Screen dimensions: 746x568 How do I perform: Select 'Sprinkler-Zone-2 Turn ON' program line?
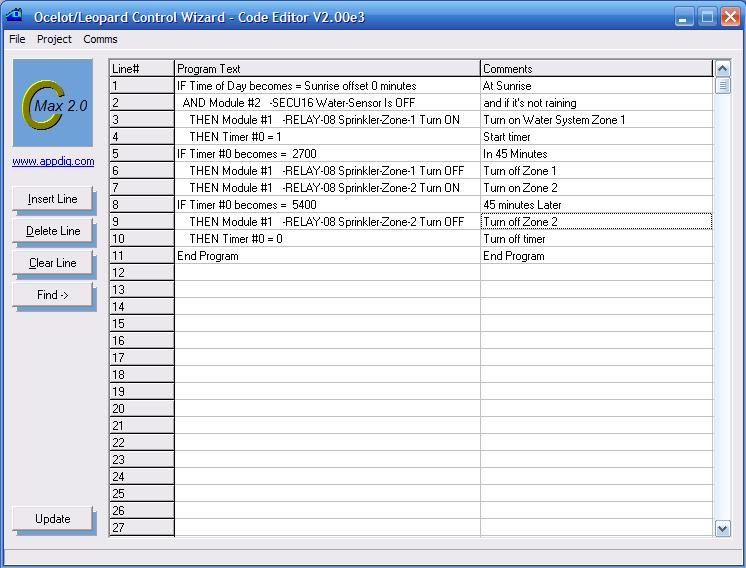(327, 188)
